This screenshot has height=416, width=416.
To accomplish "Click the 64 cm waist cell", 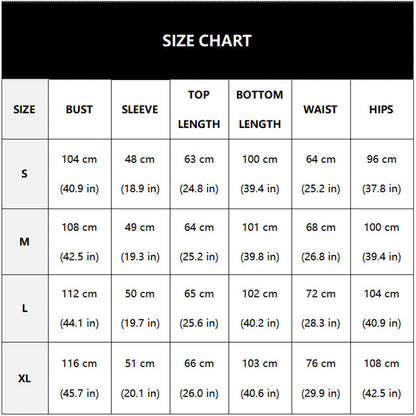I will click(321, 174).
